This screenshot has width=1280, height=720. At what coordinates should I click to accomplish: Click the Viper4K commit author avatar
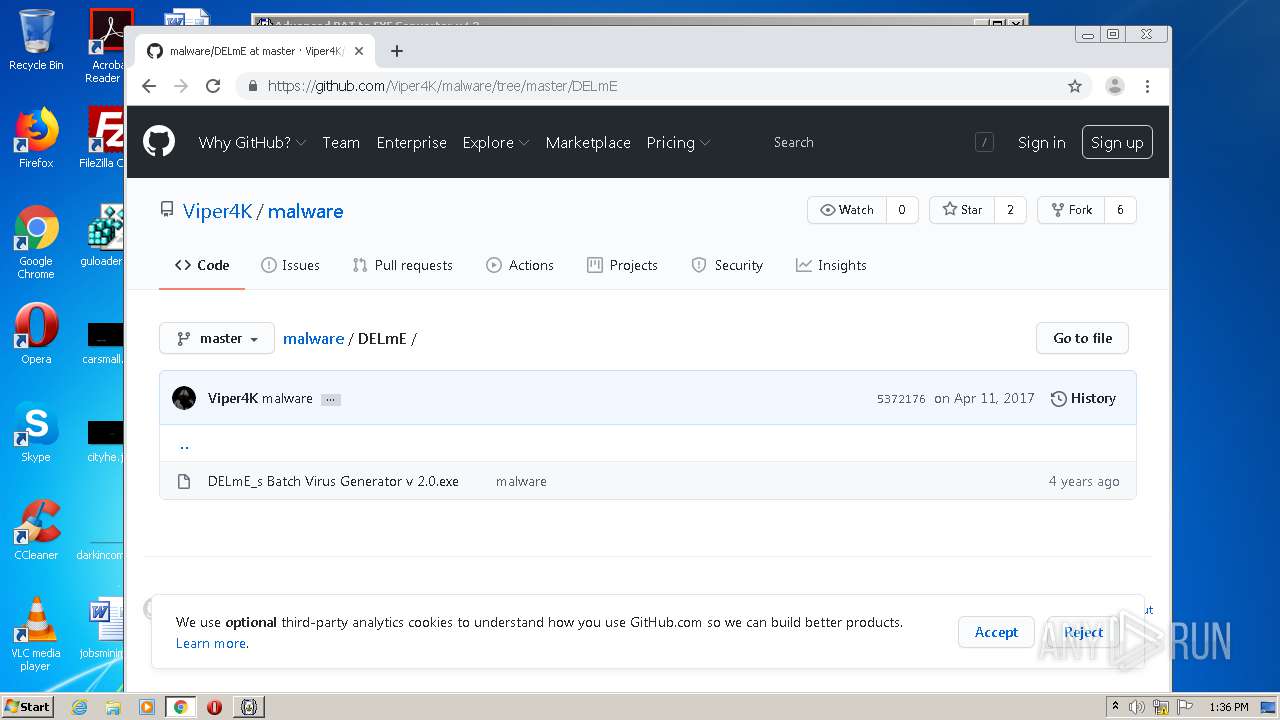coord(184,398)
